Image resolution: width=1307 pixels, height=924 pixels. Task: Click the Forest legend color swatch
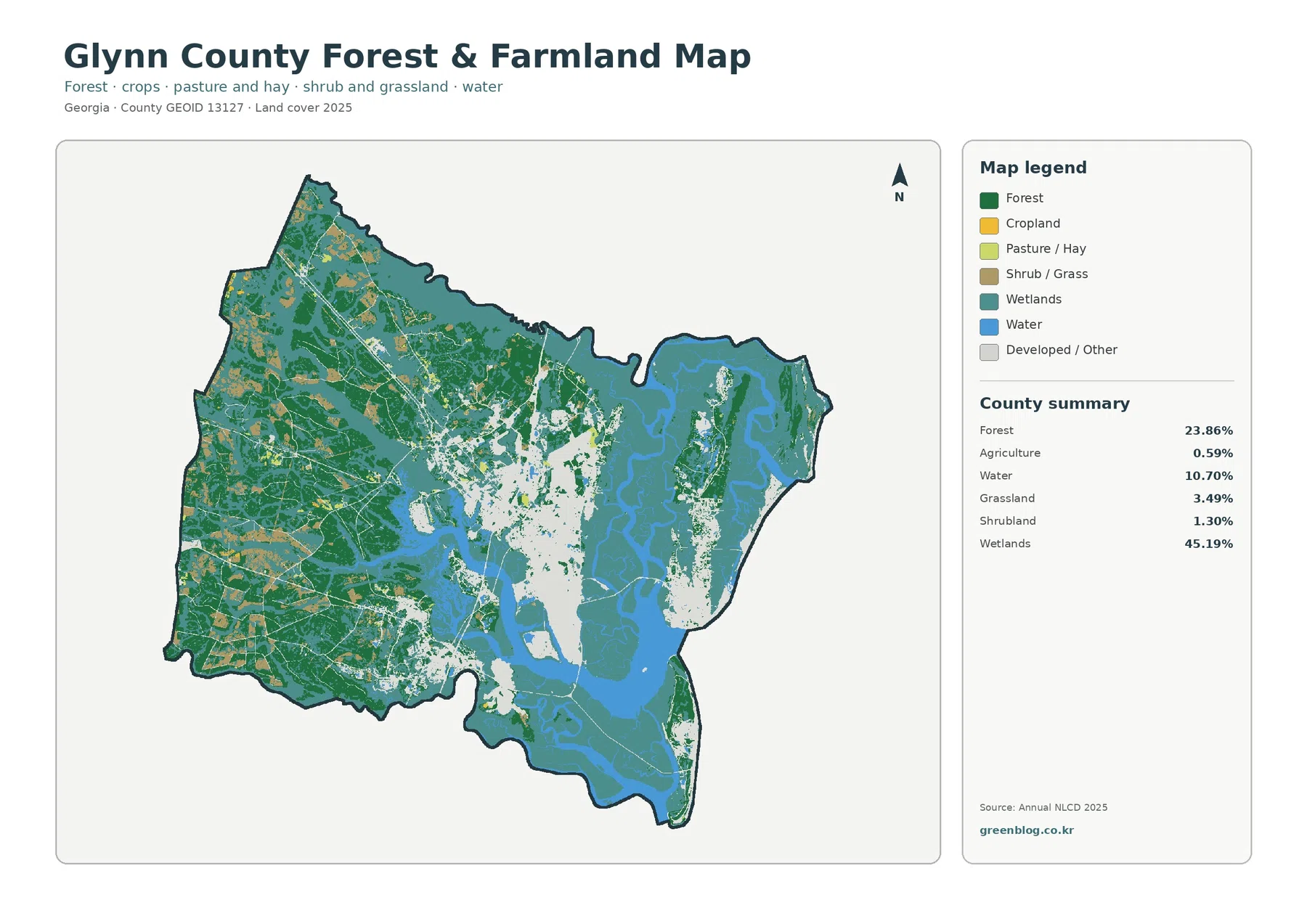tap(989, 200)
